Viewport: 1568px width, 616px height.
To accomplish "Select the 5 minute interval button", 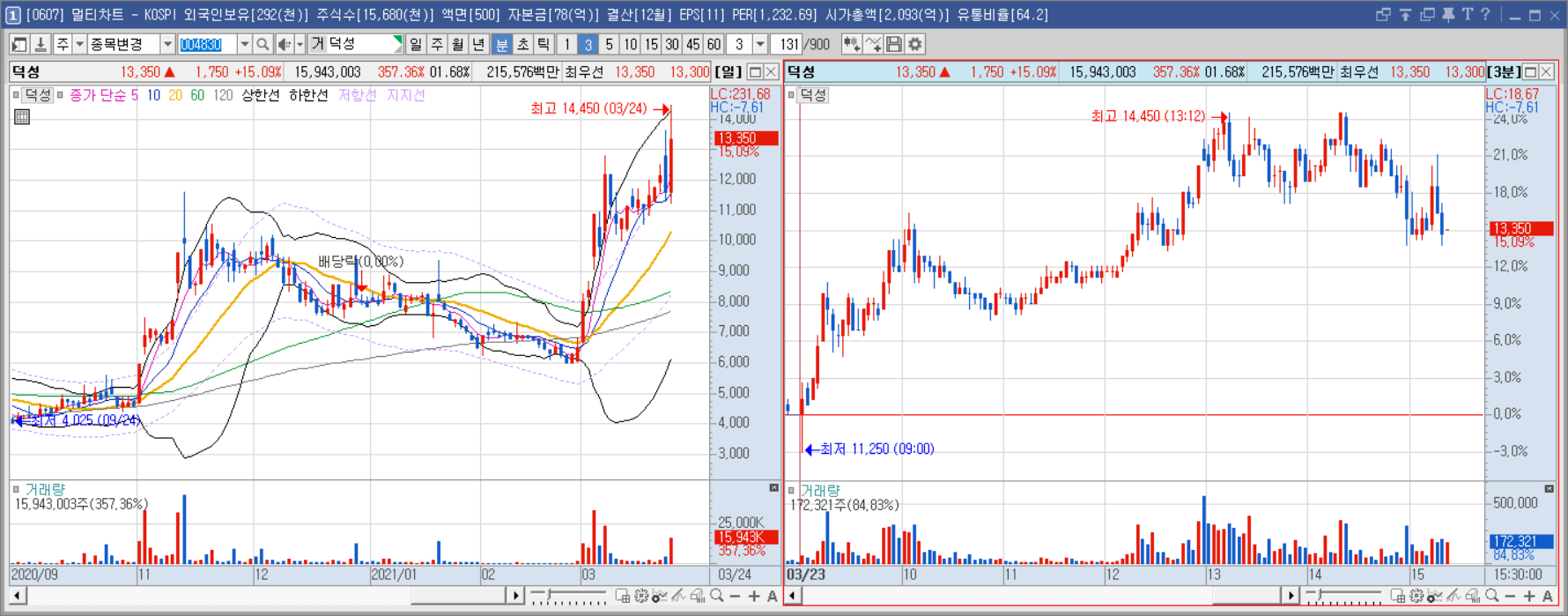I will pyautogui.click(x=609, y=44).
